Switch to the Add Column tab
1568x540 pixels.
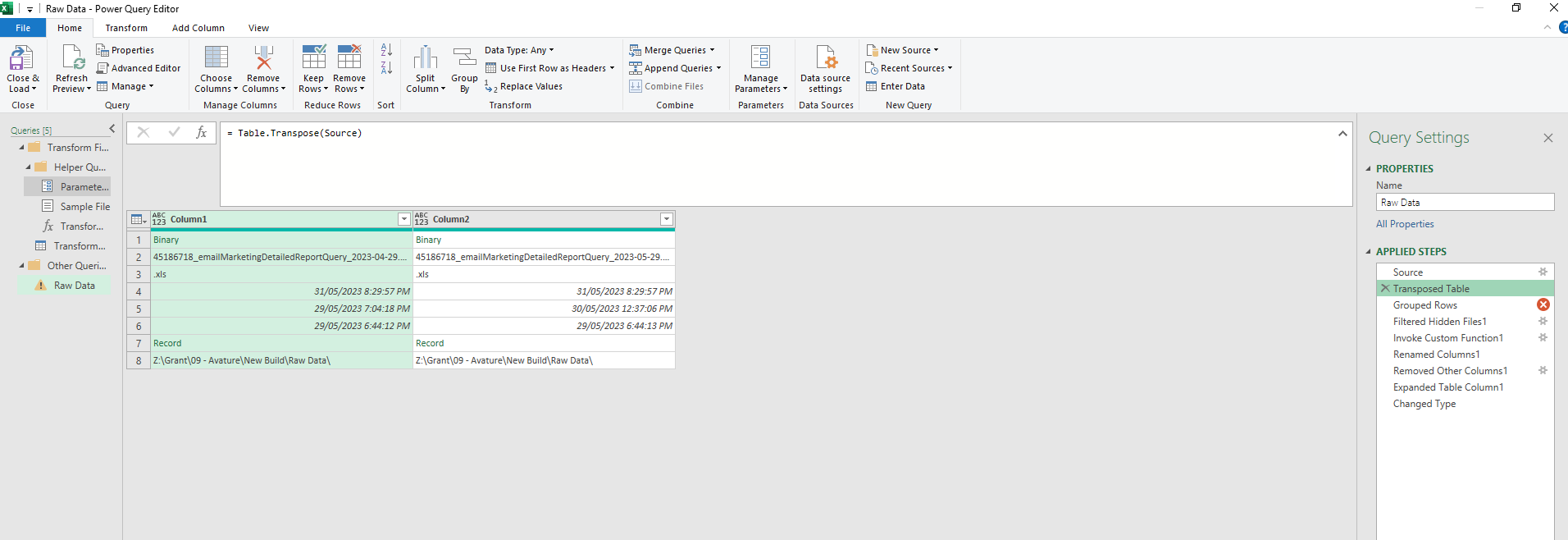198,28
